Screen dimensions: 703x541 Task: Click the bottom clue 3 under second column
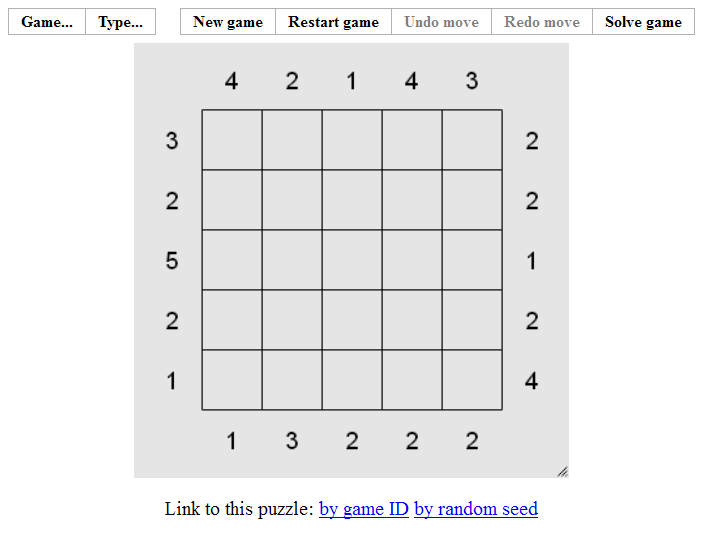click(x=292, y=440)
